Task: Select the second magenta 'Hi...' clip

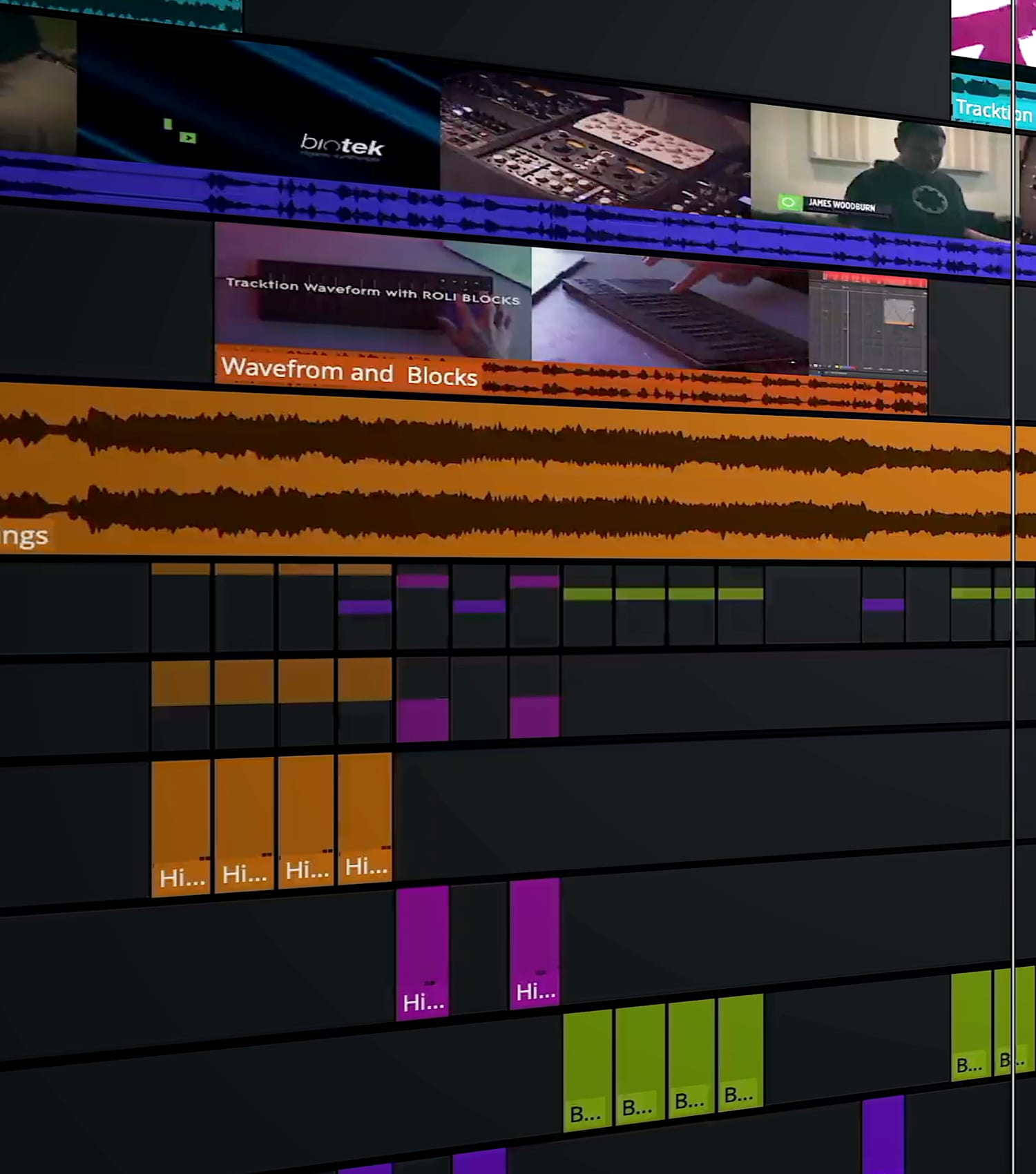Action: coord(535,943)
